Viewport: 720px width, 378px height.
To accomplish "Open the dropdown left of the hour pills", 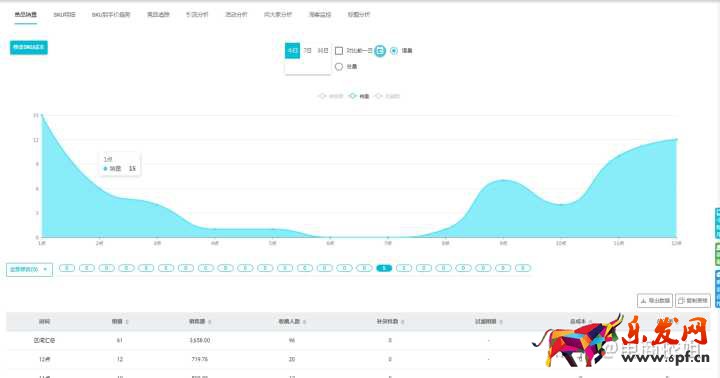I will [x=29, y=270].
